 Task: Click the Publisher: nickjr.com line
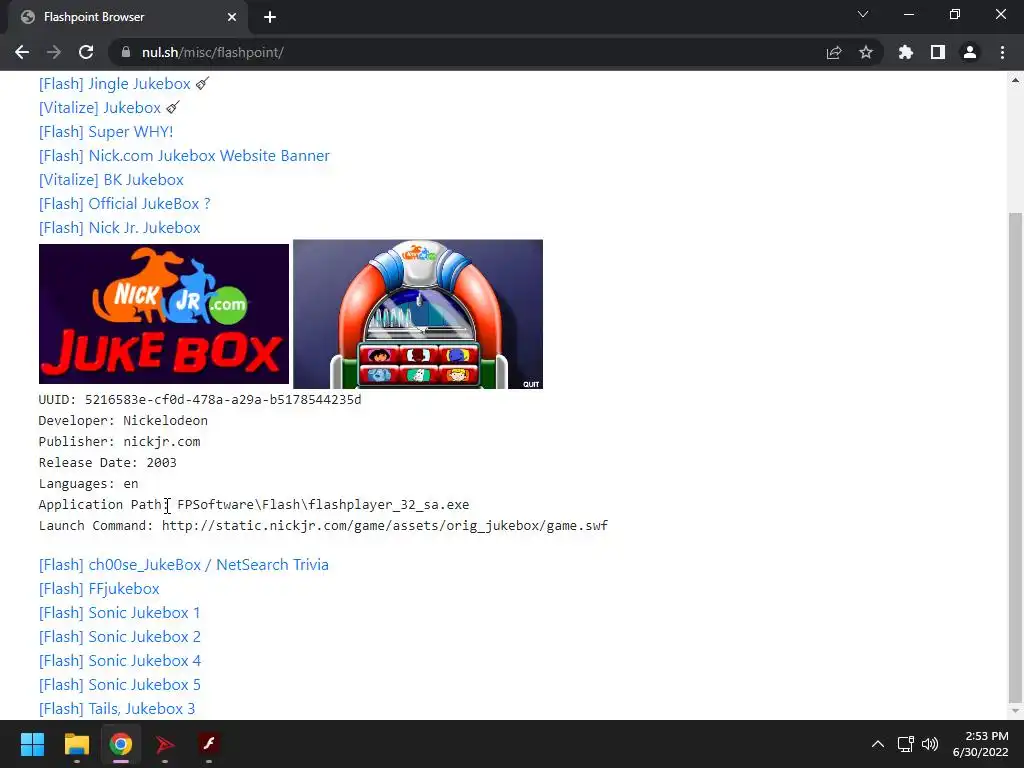(x=120, y=442)
